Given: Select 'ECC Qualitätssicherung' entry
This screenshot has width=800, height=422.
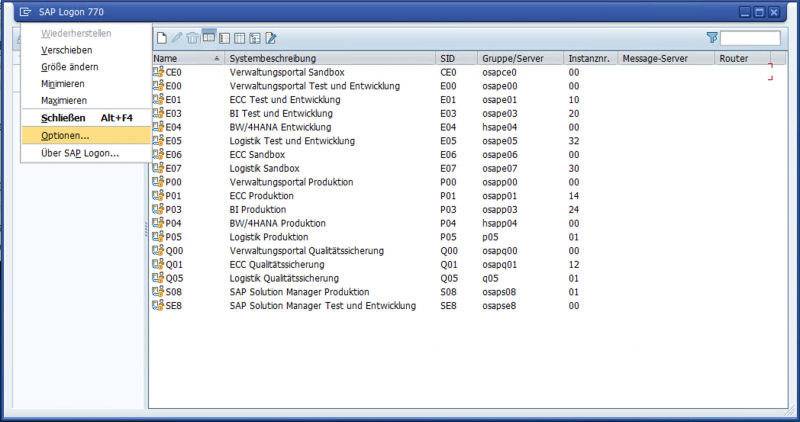Looking at the screenshot, I should click(x=277, y=265).
